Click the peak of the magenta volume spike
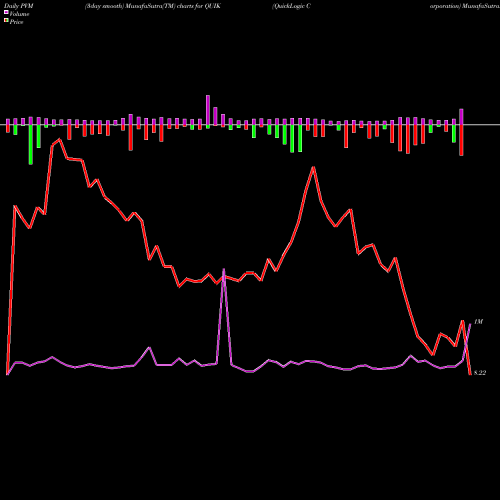 coord(224,269)
